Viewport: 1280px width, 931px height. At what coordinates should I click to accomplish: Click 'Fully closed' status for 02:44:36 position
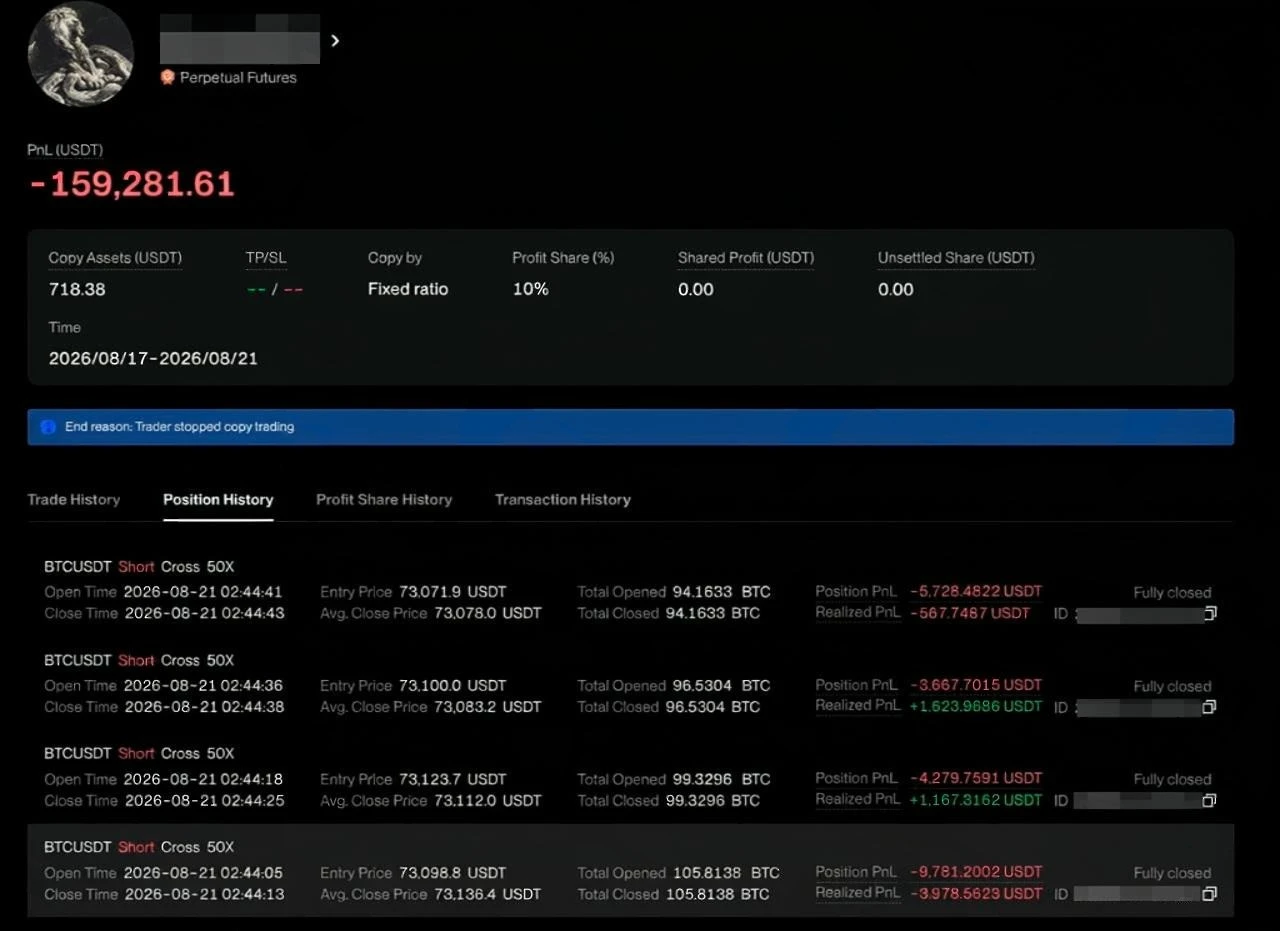1172,686
